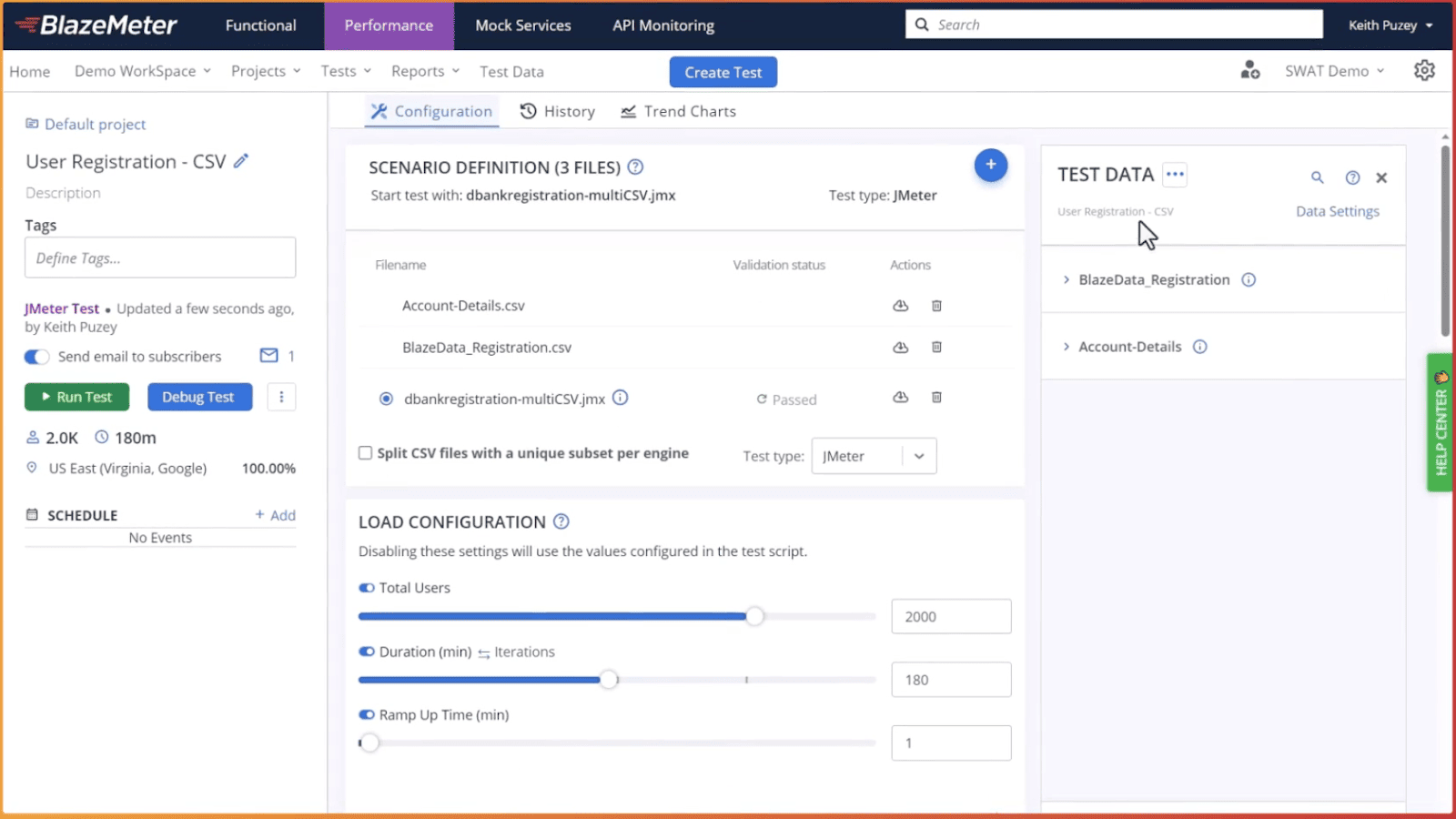Click the BlazeMeter logo

pos(96,25)
